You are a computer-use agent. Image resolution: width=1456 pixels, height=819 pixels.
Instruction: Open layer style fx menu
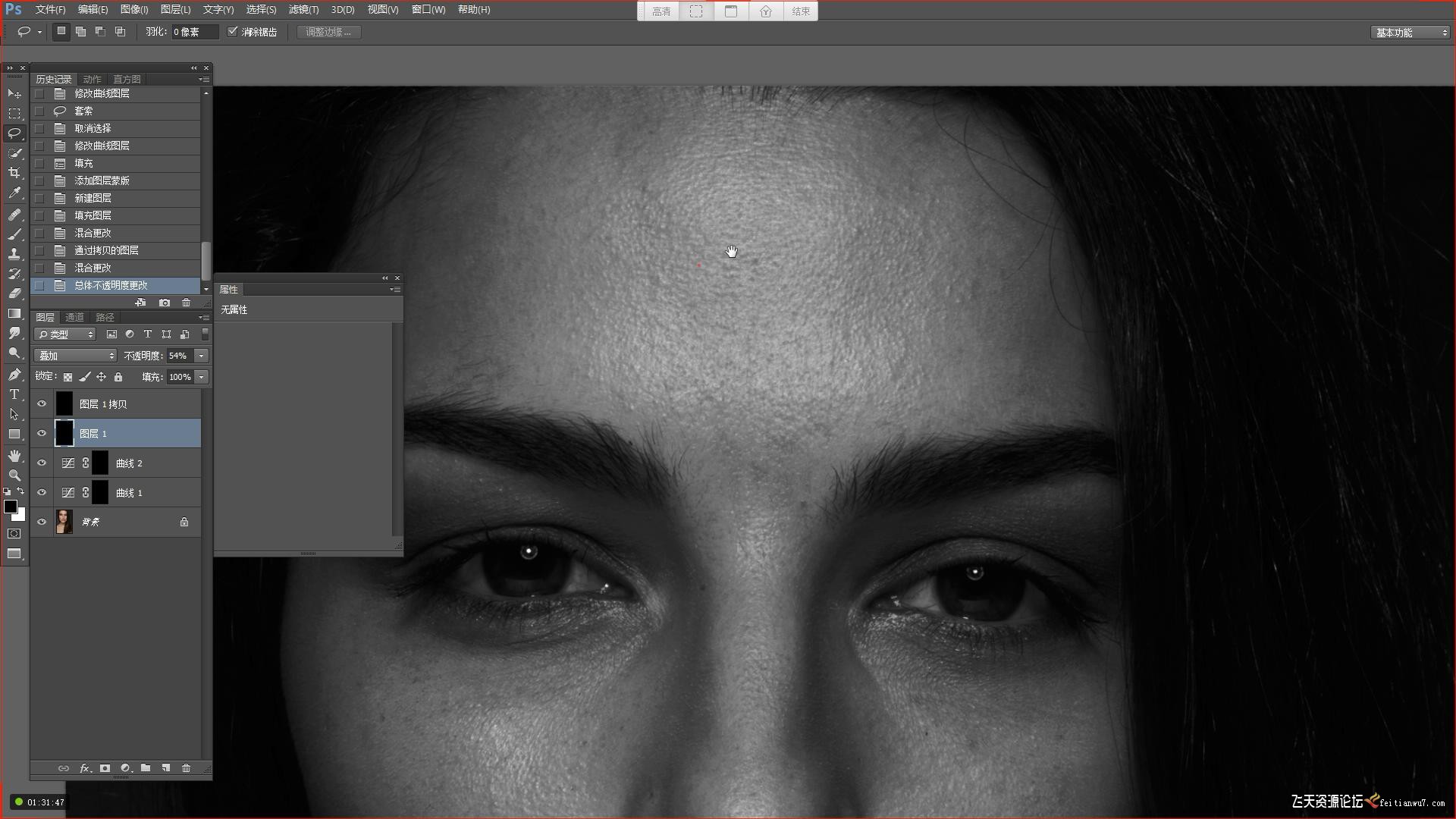pyautogui.click(x=85, y=768)
